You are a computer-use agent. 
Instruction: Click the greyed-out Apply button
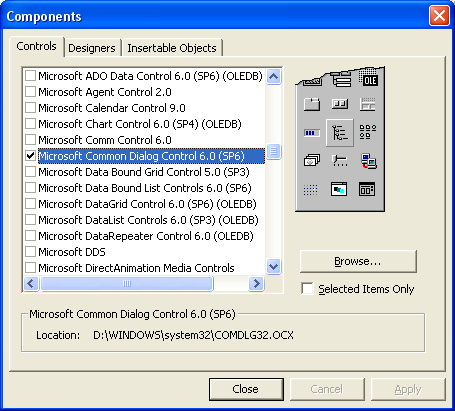coord(408,389)
